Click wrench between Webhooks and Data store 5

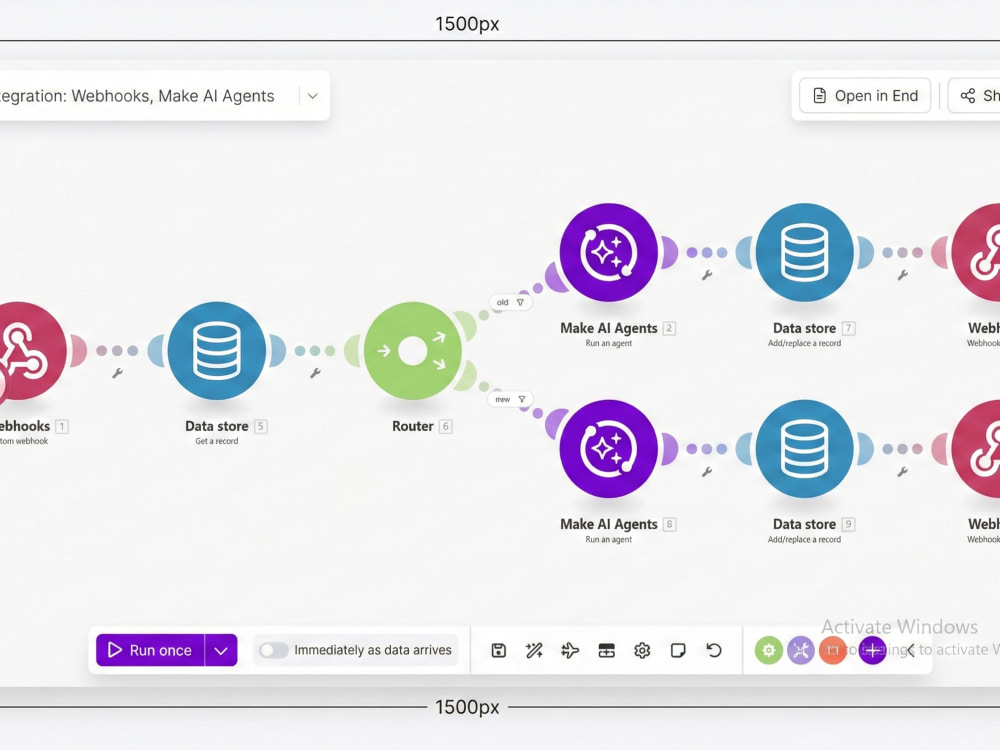coord(117,373)
